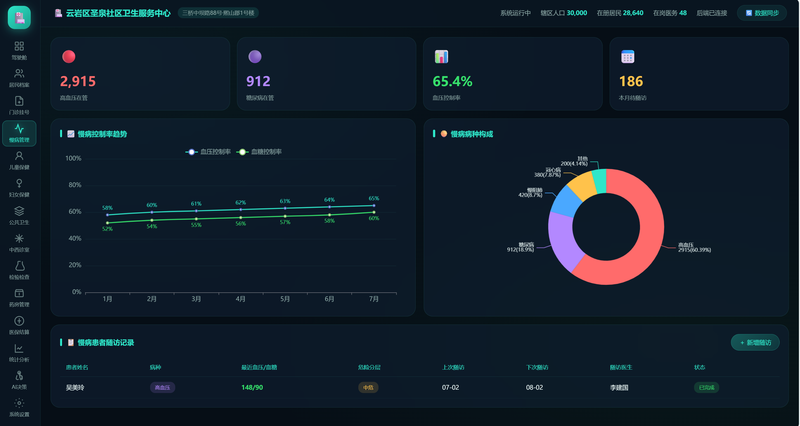Image resolution: width=800 pixels, height=426 pixels.
Task: Open 系统设置 settings gear
Action: [19, 408]
